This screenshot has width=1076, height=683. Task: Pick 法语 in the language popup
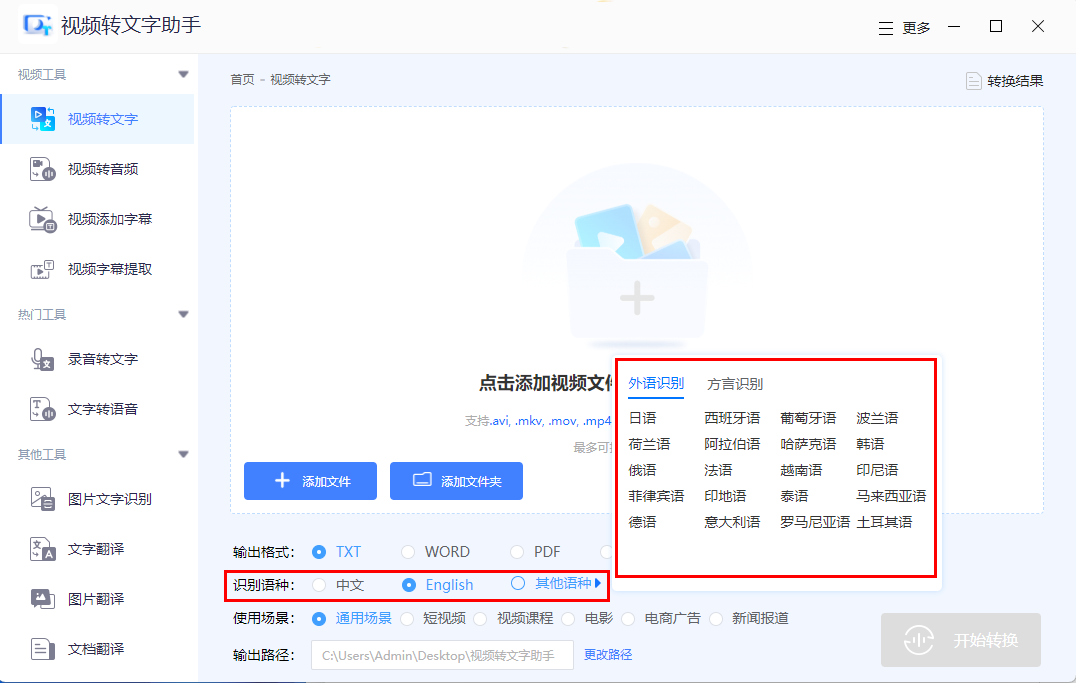point(718,470)
